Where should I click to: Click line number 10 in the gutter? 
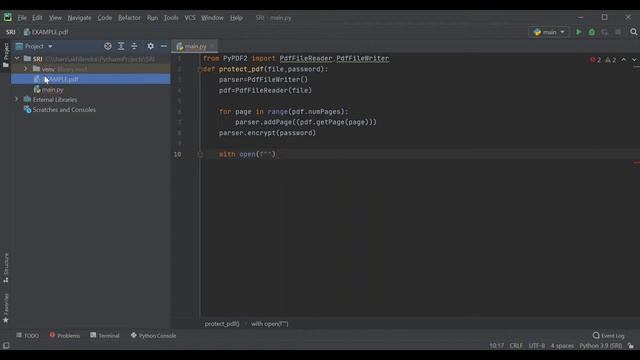tap(178, 154)
